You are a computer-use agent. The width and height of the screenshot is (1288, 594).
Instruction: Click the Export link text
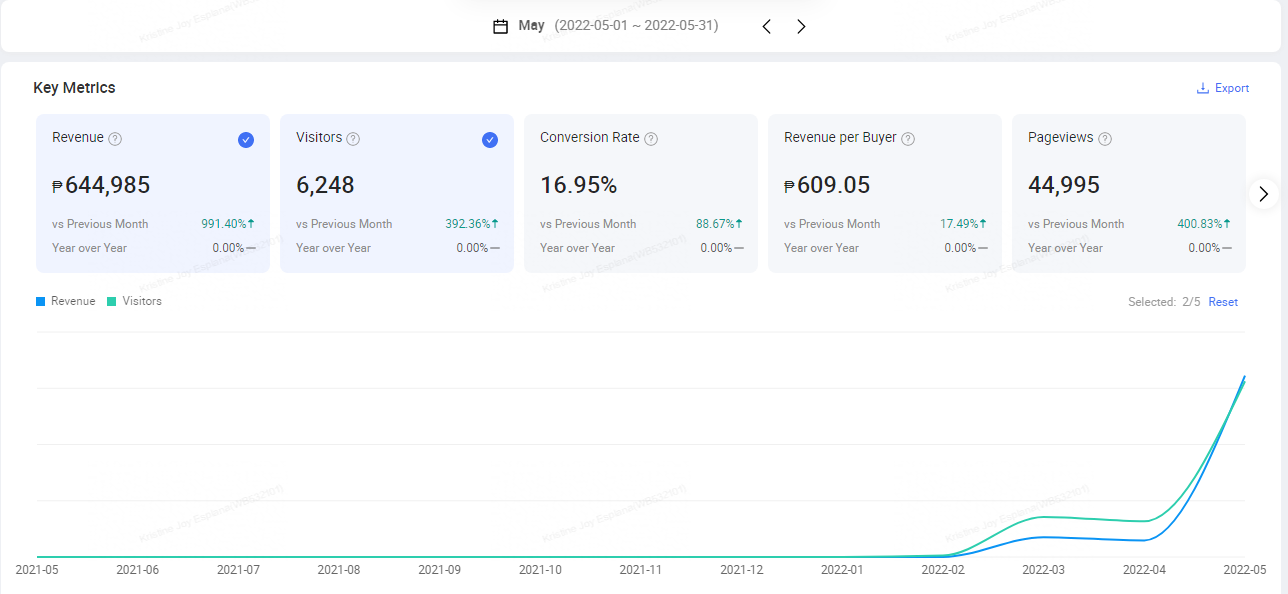[x=1232, y=88]
